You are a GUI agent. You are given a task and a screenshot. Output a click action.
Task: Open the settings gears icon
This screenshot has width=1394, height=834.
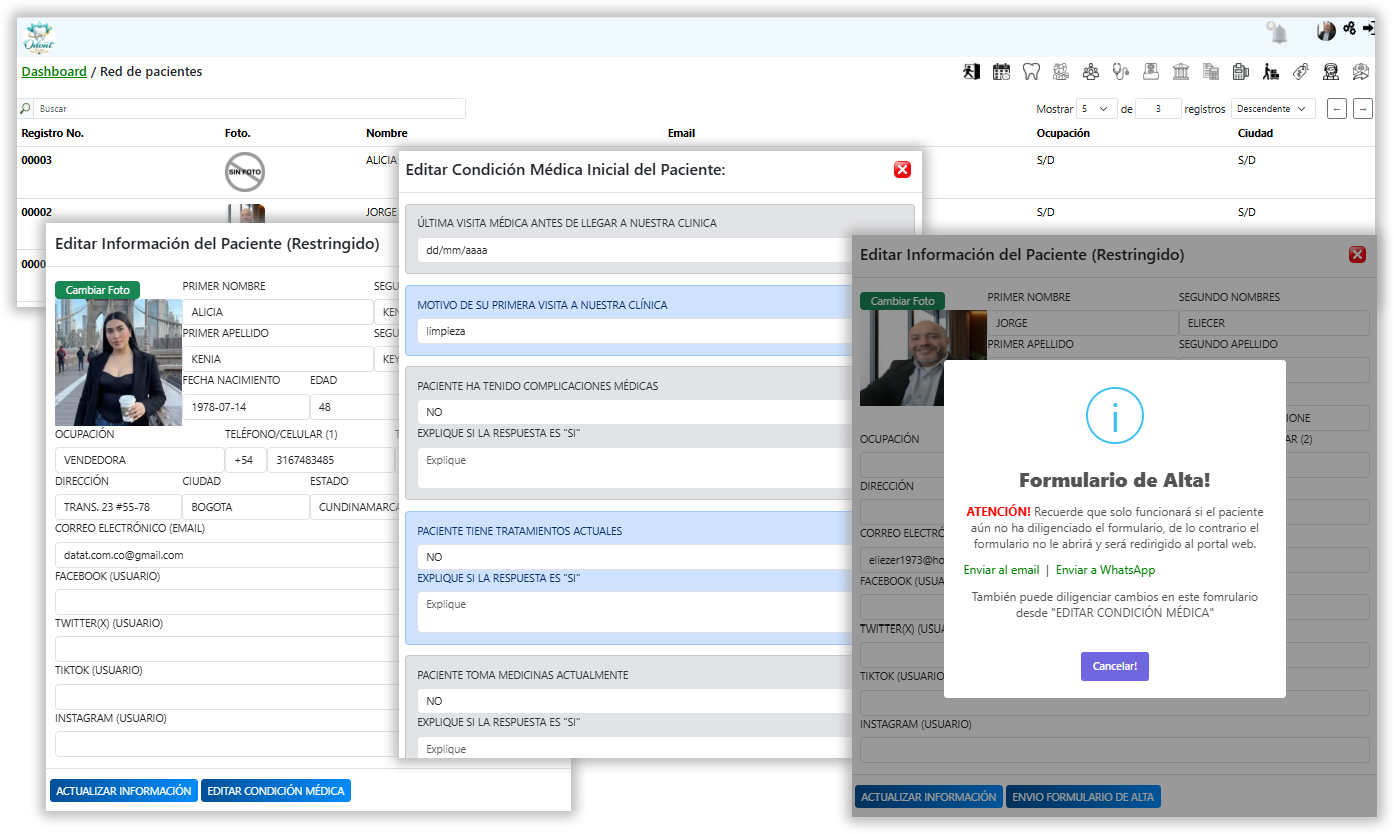click(x=1350, y=29)
